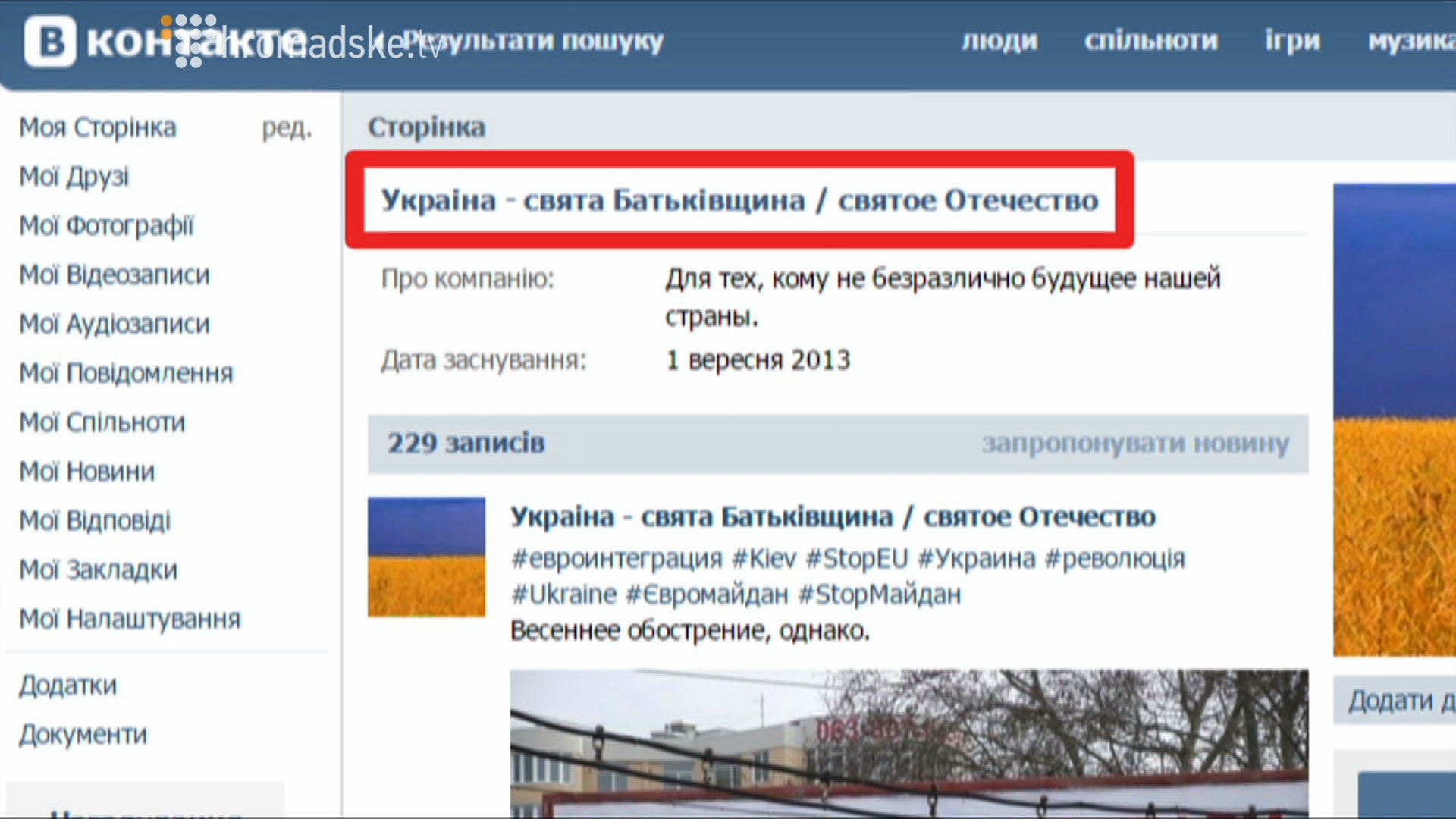This screenshot has width=1456, height=819.
Task: Open Мої Відеозаписи link
Action: pyautogui.click(x=115, y=275)
